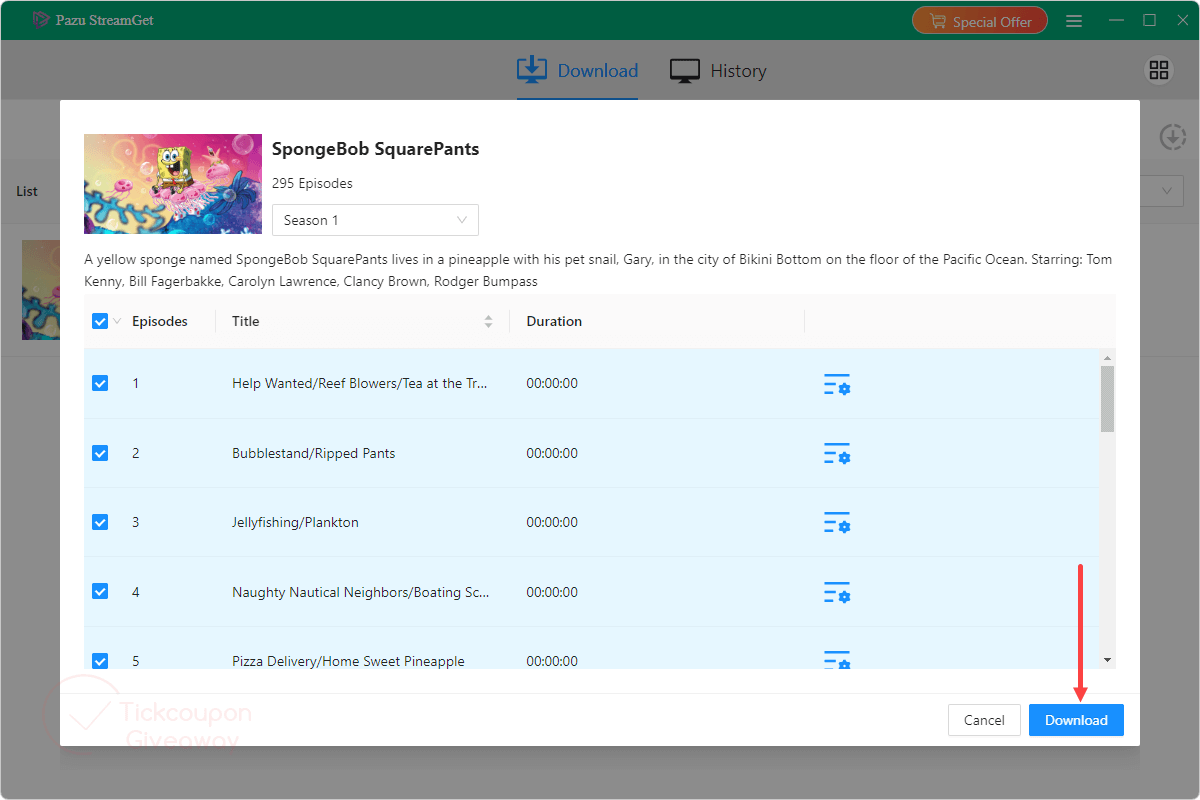Click the scrollbar down arrow
This screenshot has height=800, width=1200.
1107,660
